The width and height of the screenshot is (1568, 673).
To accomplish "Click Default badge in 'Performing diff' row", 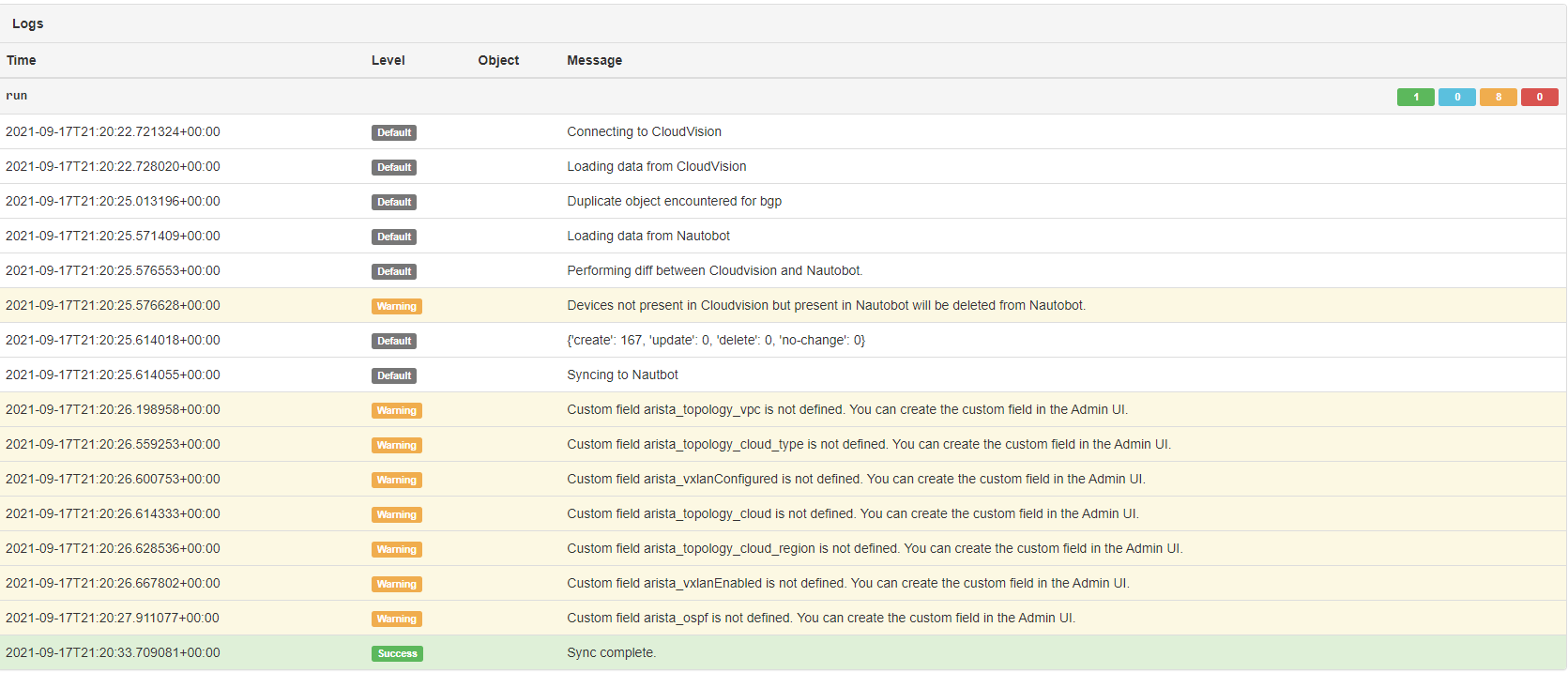I will [394, 271].
